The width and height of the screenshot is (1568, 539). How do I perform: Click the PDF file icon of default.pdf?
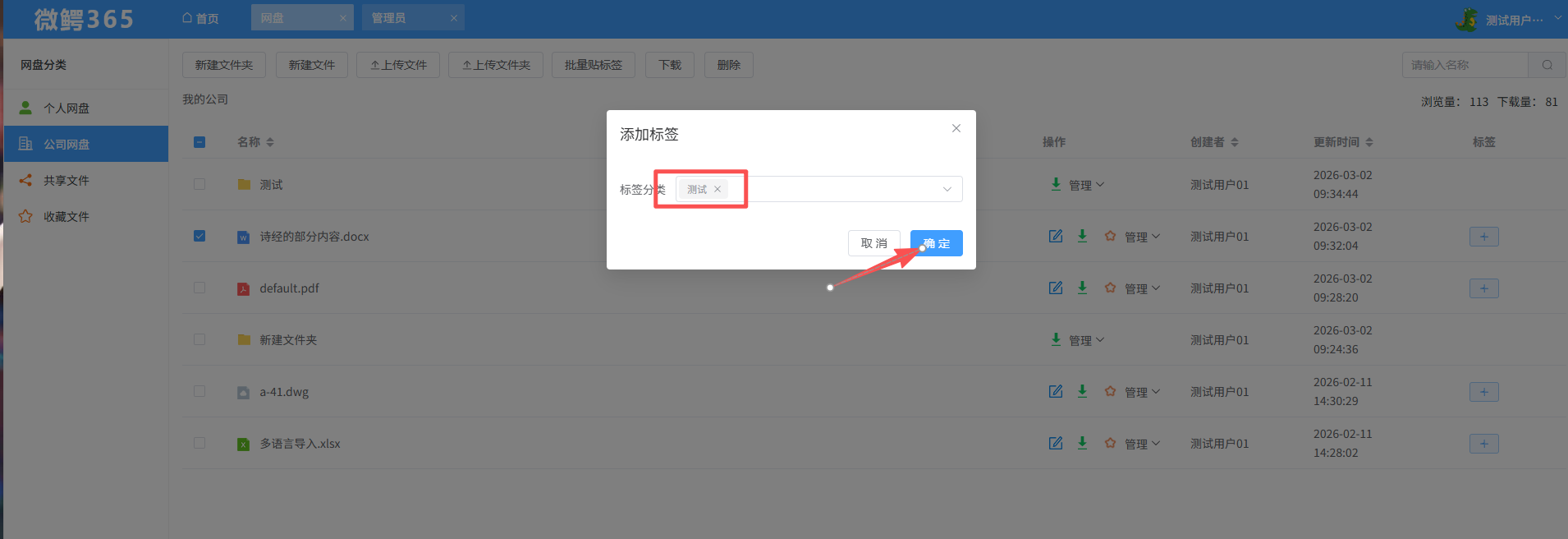(x=243, y=289)
